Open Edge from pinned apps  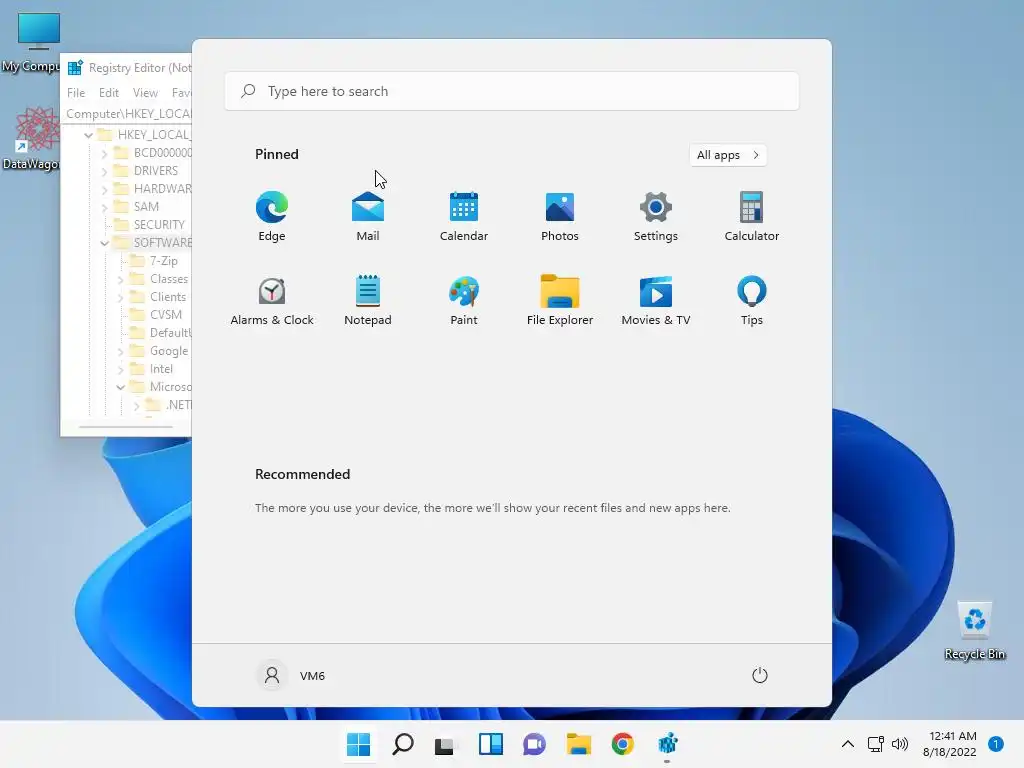(272, 216)
